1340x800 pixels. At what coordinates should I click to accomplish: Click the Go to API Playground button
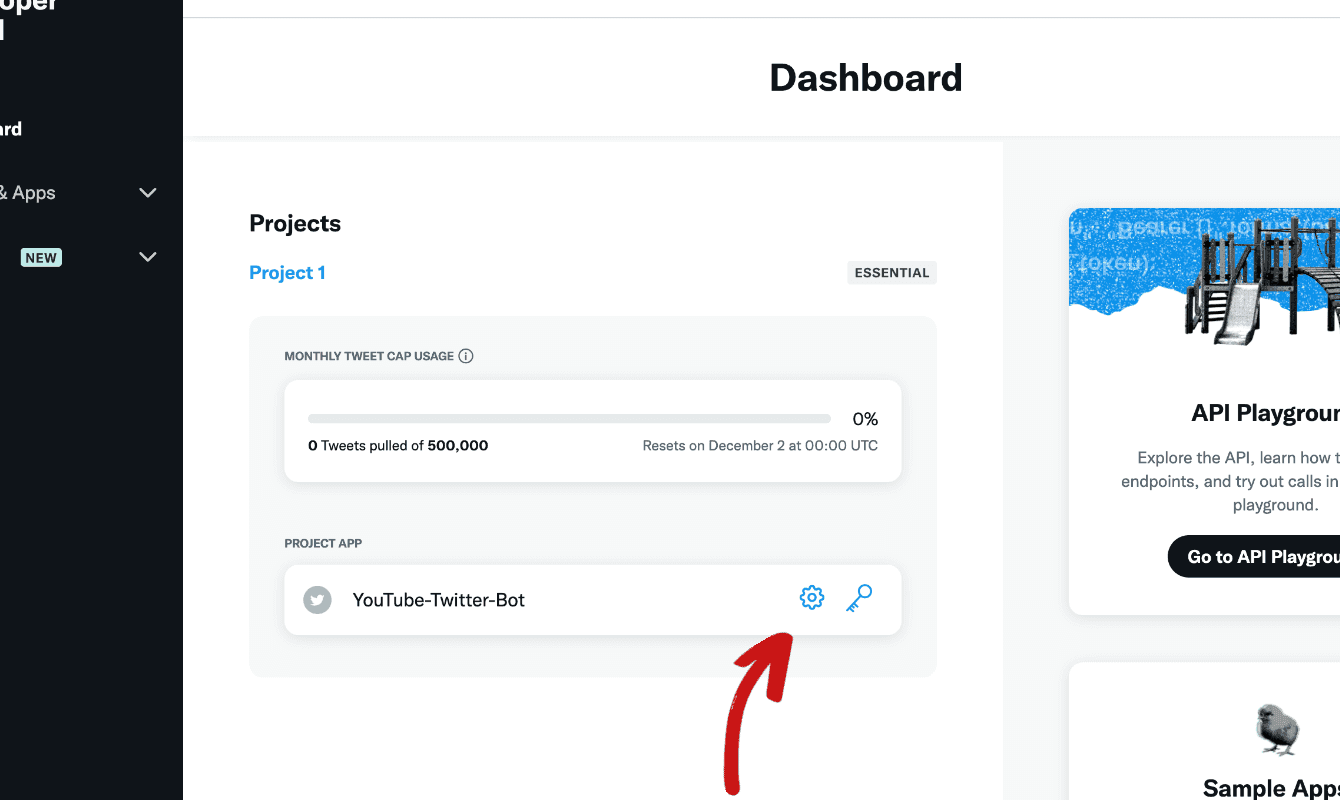click(1254, 557)
